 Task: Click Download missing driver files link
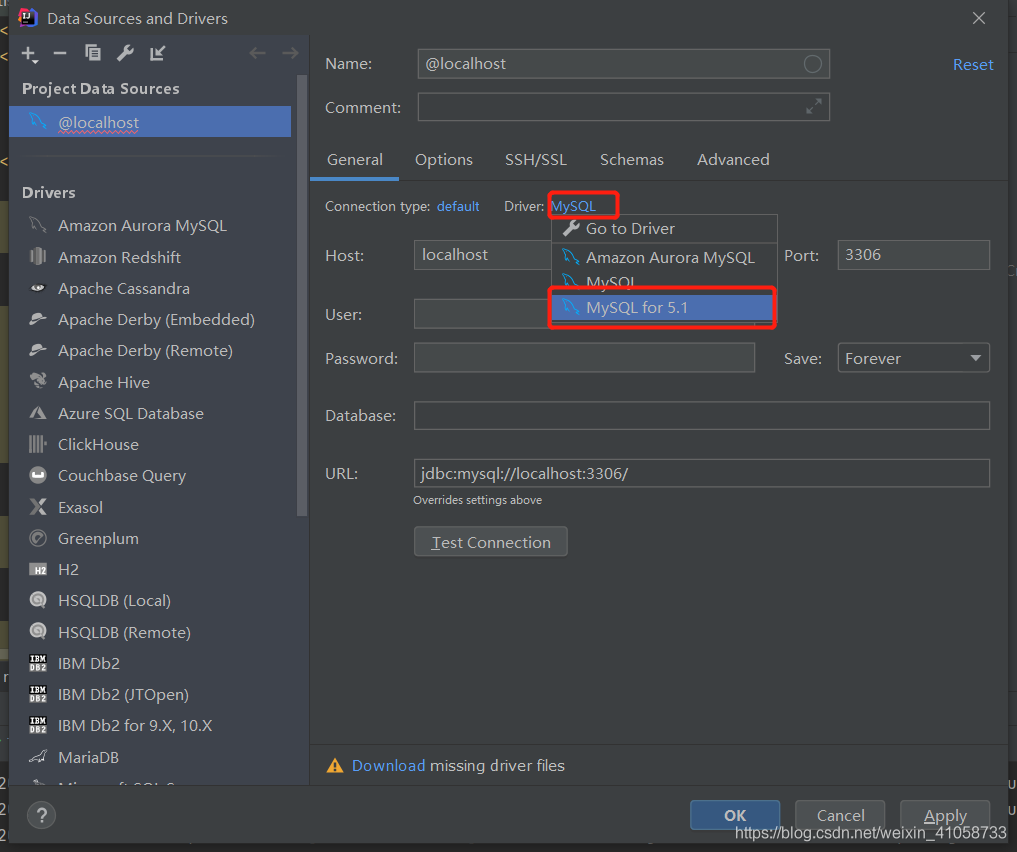point(389,766)
